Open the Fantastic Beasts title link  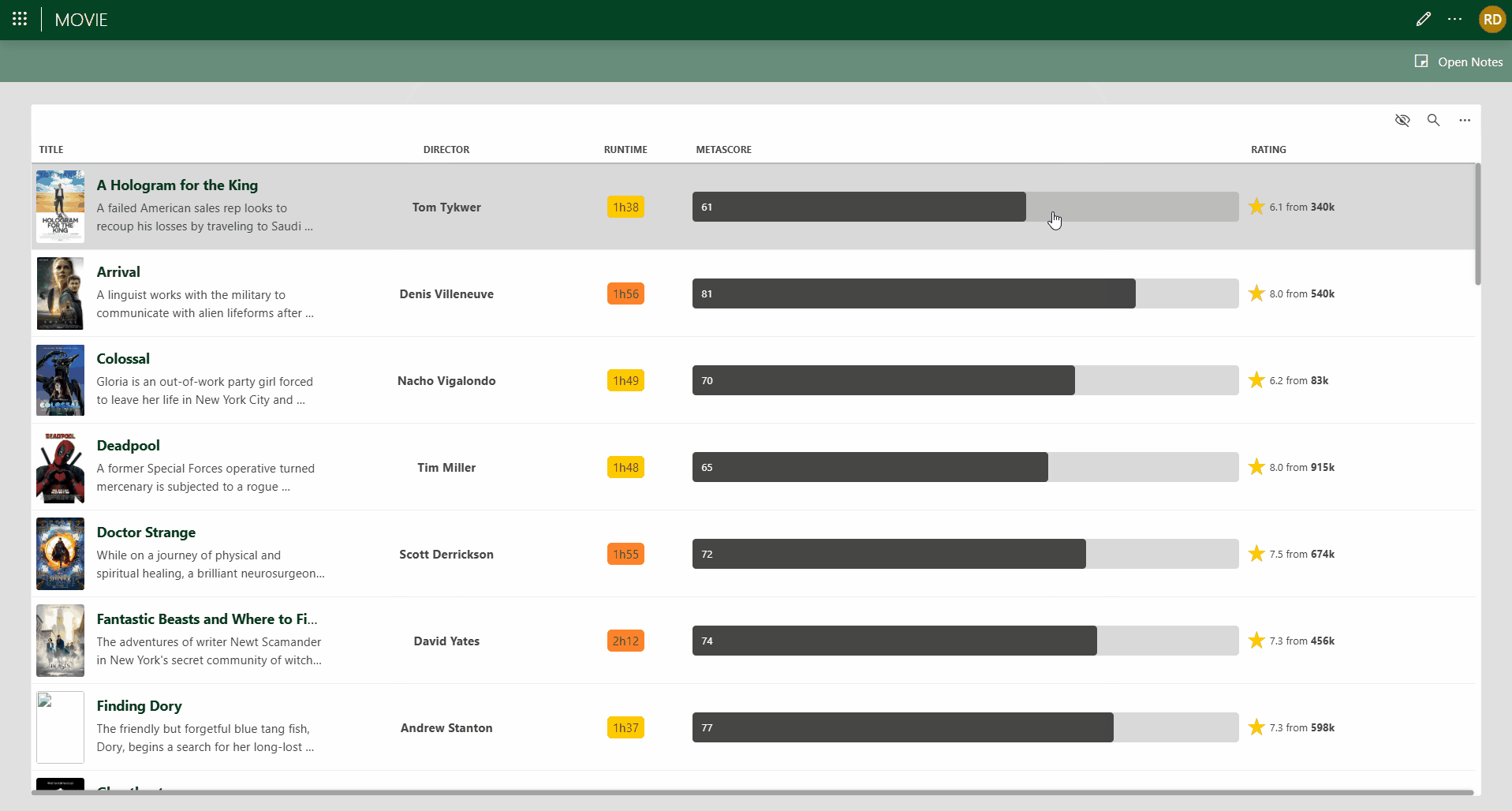207,619
